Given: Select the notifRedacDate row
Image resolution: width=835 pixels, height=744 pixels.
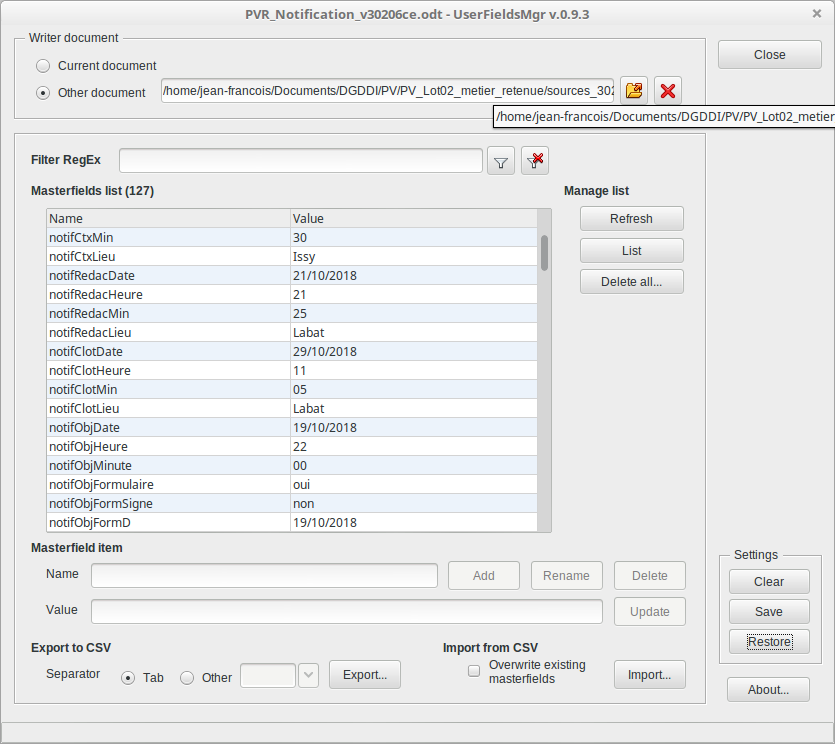Looking at the screenshot, I should coord(292,275).
